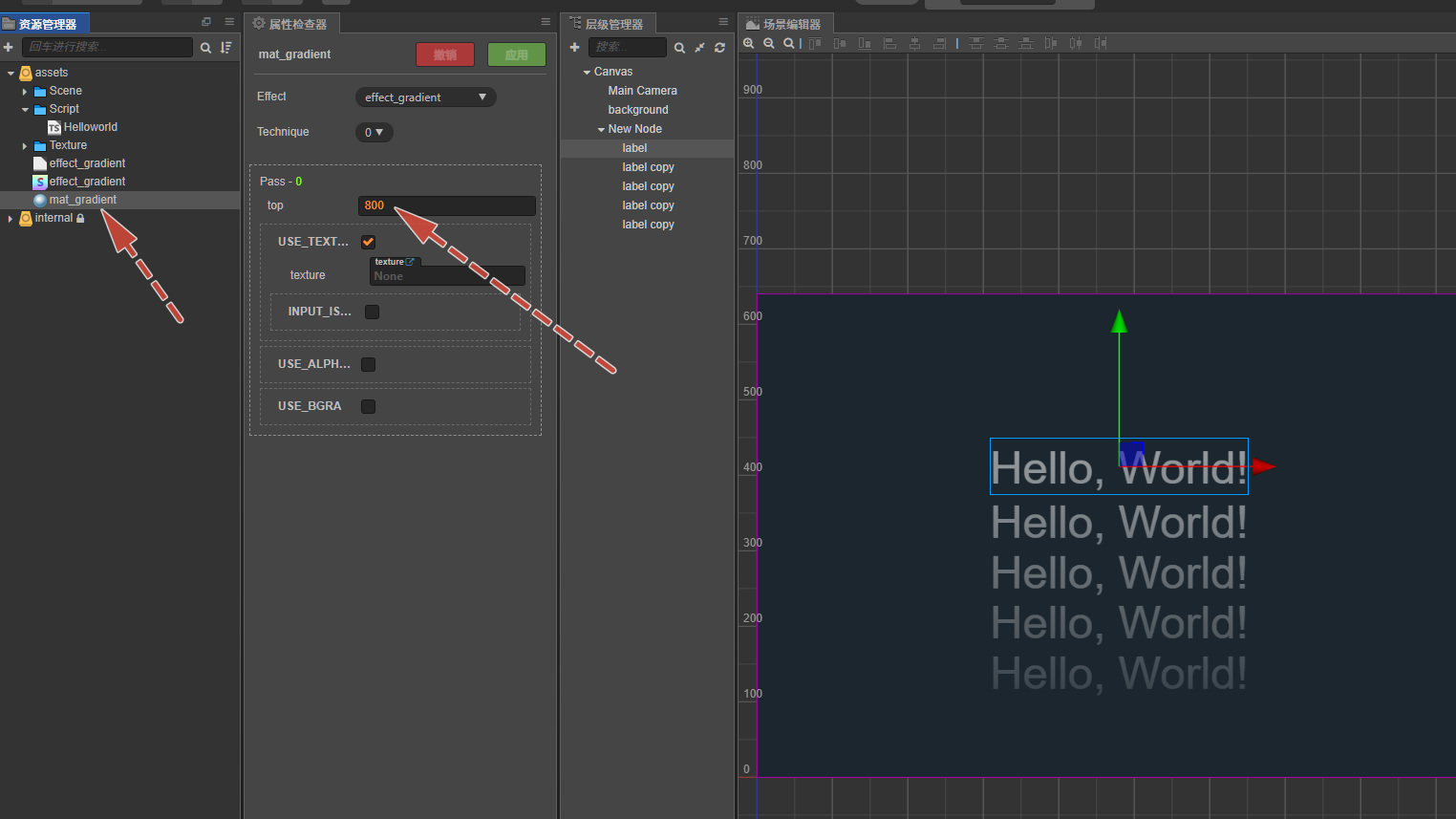Collapse the Script folder arrow
Viewport: 1456px width, 819px height.
[25, 110]
